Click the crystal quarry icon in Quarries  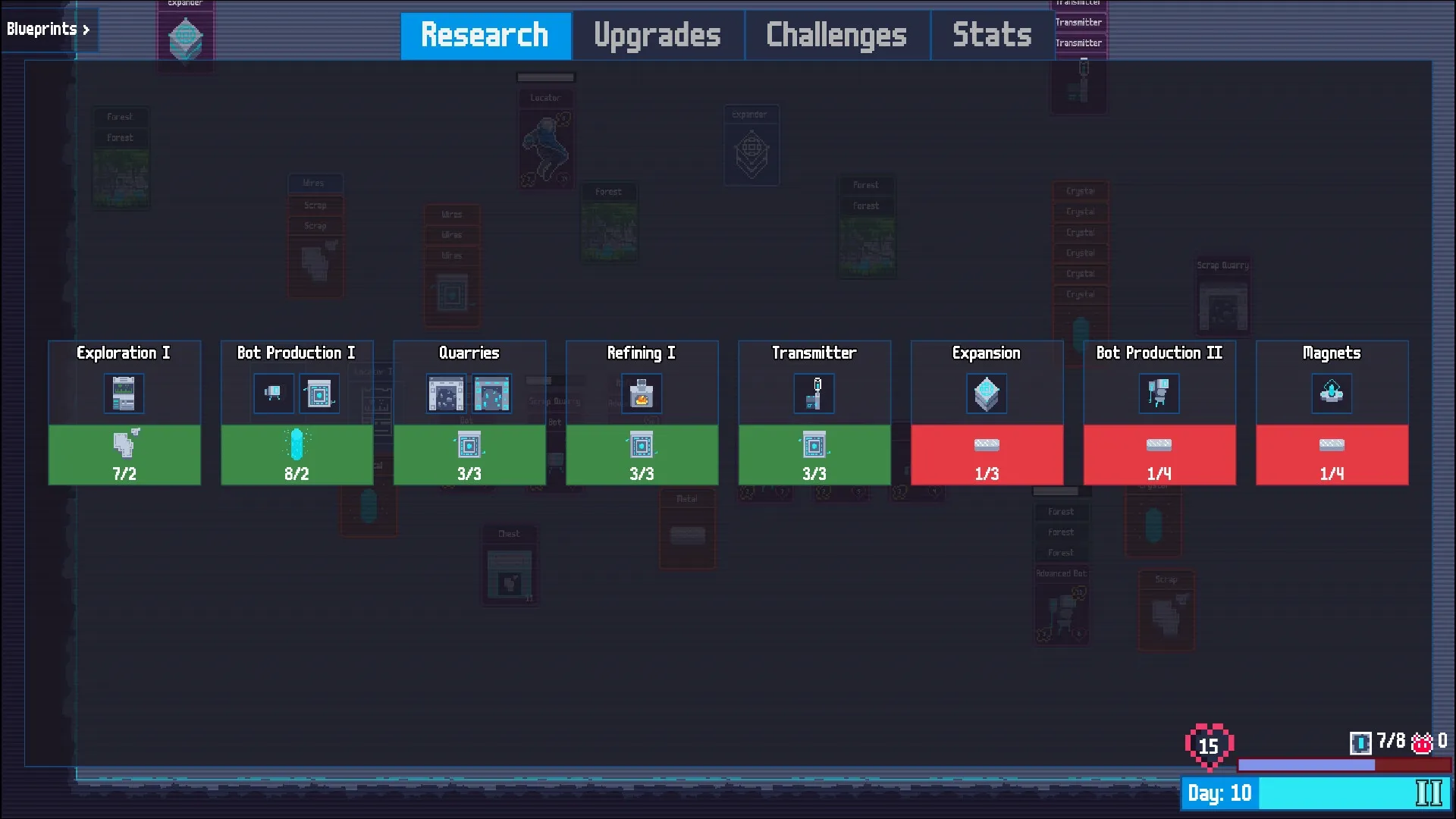[491, 394]
